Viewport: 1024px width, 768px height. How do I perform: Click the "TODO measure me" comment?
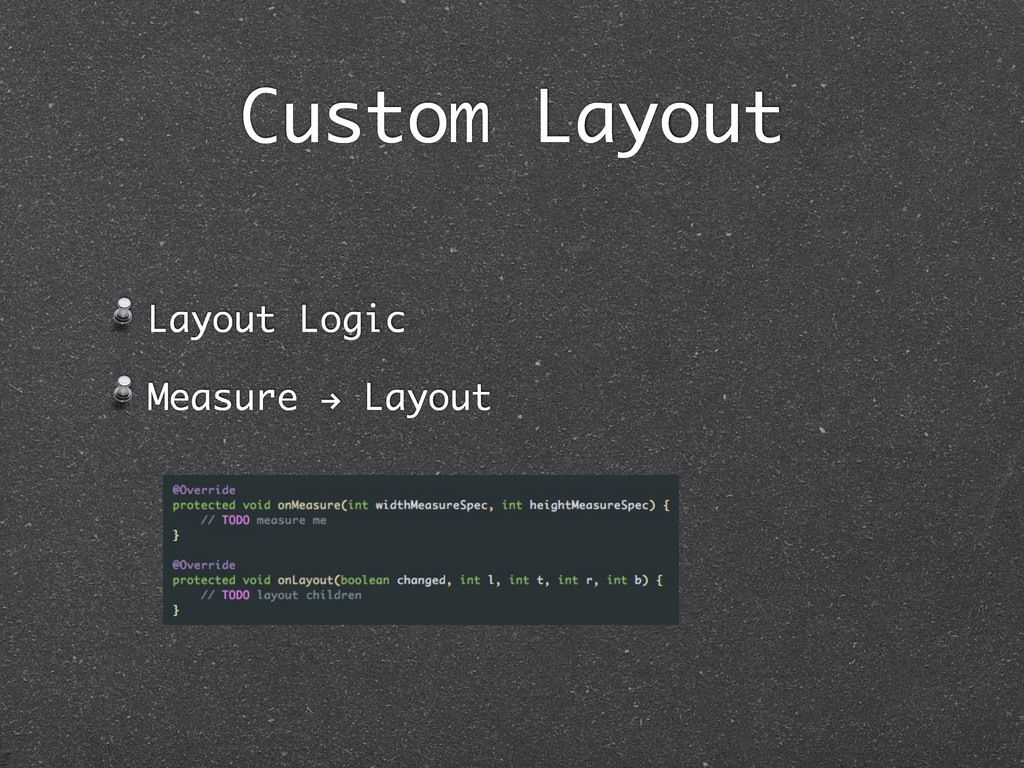coord(264,520)
